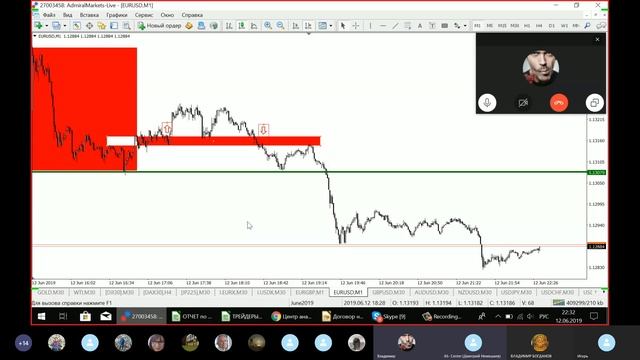Select the M30 timeframe button
The image size is (640, 360).
point(515,26)
